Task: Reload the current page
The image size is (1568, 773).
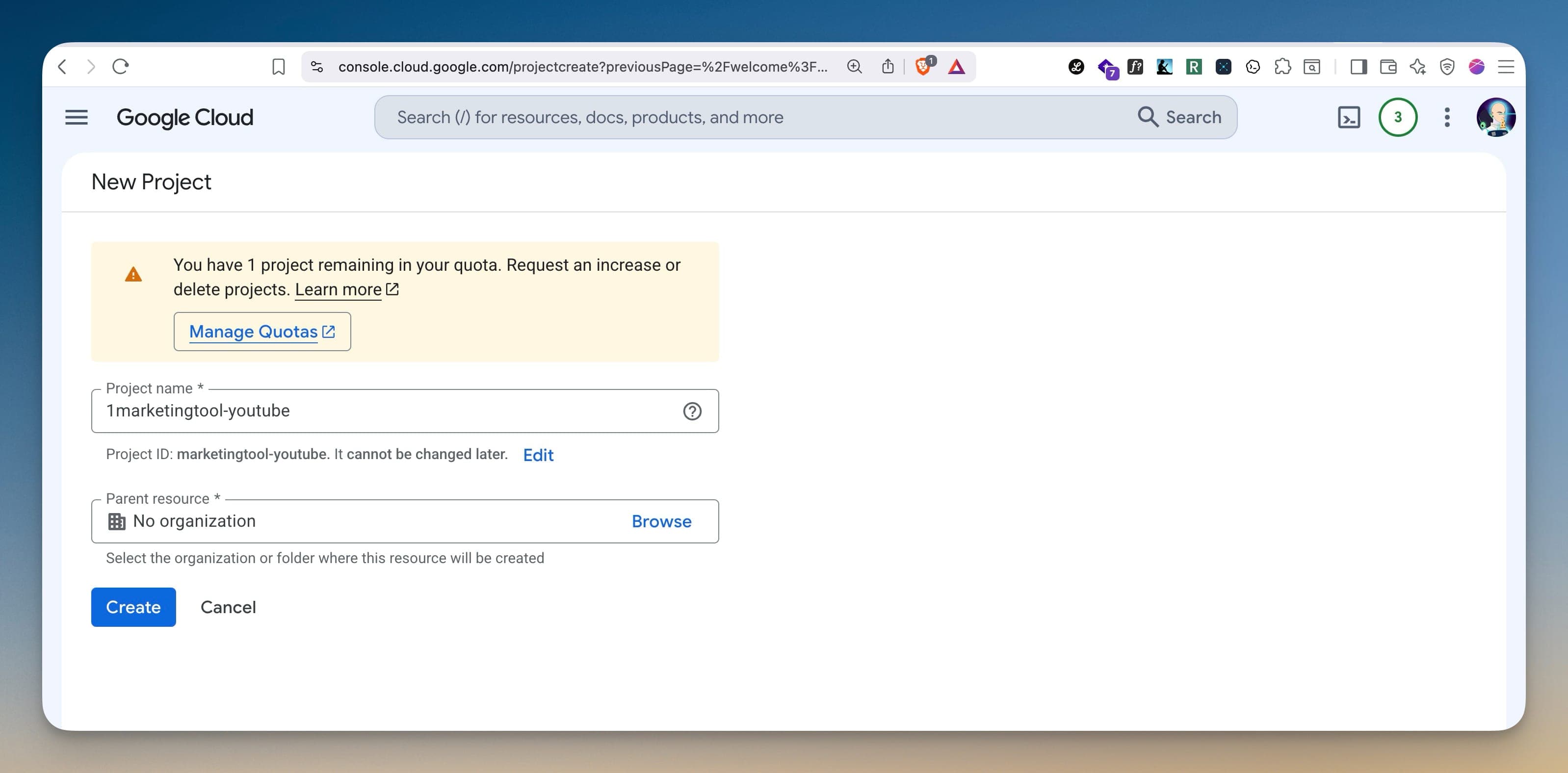Action: coord(121,66)
